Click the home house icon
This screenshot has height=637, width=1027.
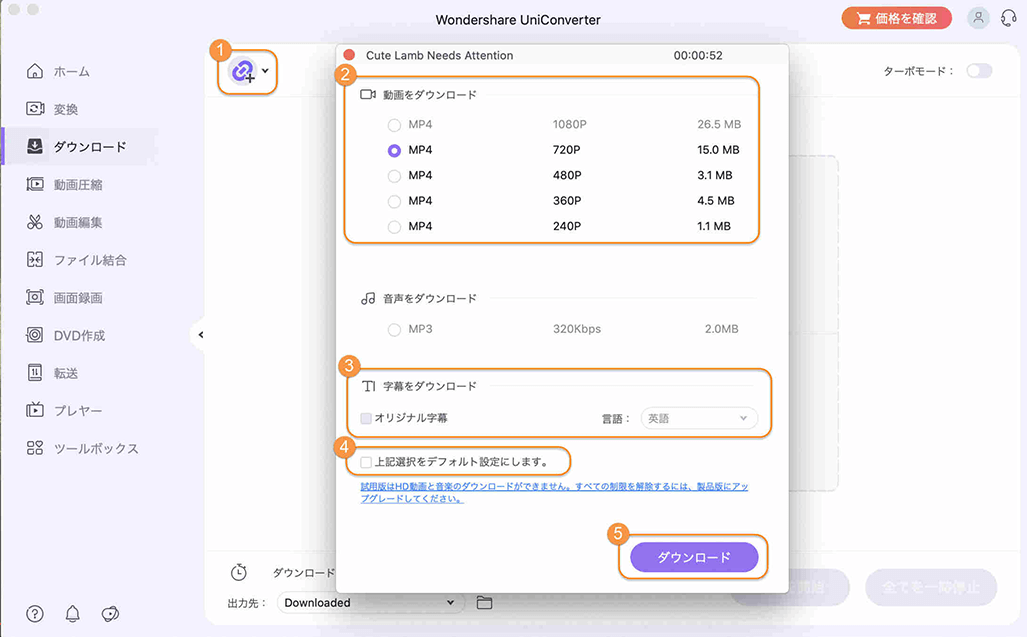coord(35,71)
